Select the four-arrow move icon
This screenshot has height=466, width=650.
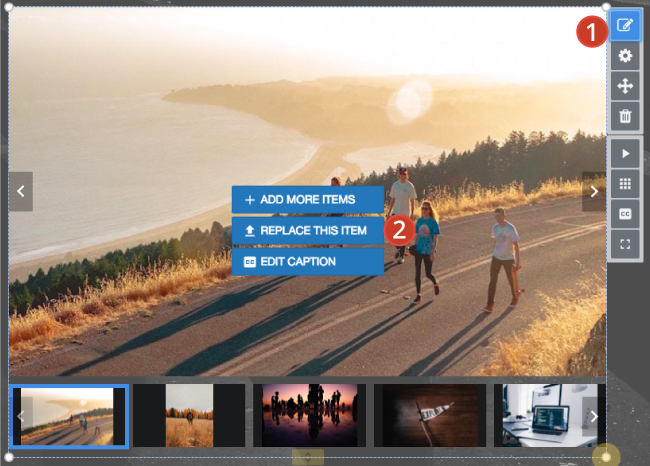[x=625, y=87]
